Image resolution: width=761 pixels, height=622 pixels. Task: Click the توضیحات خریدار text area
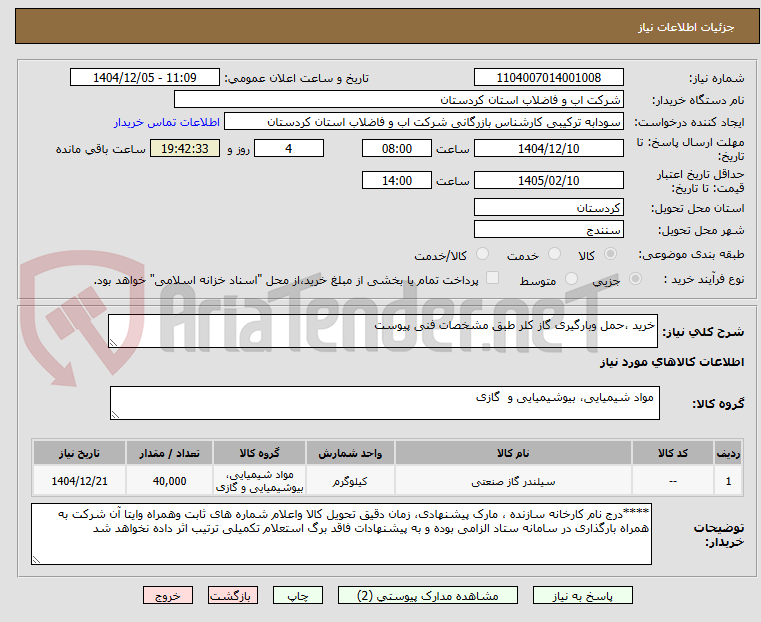[341, 534]
